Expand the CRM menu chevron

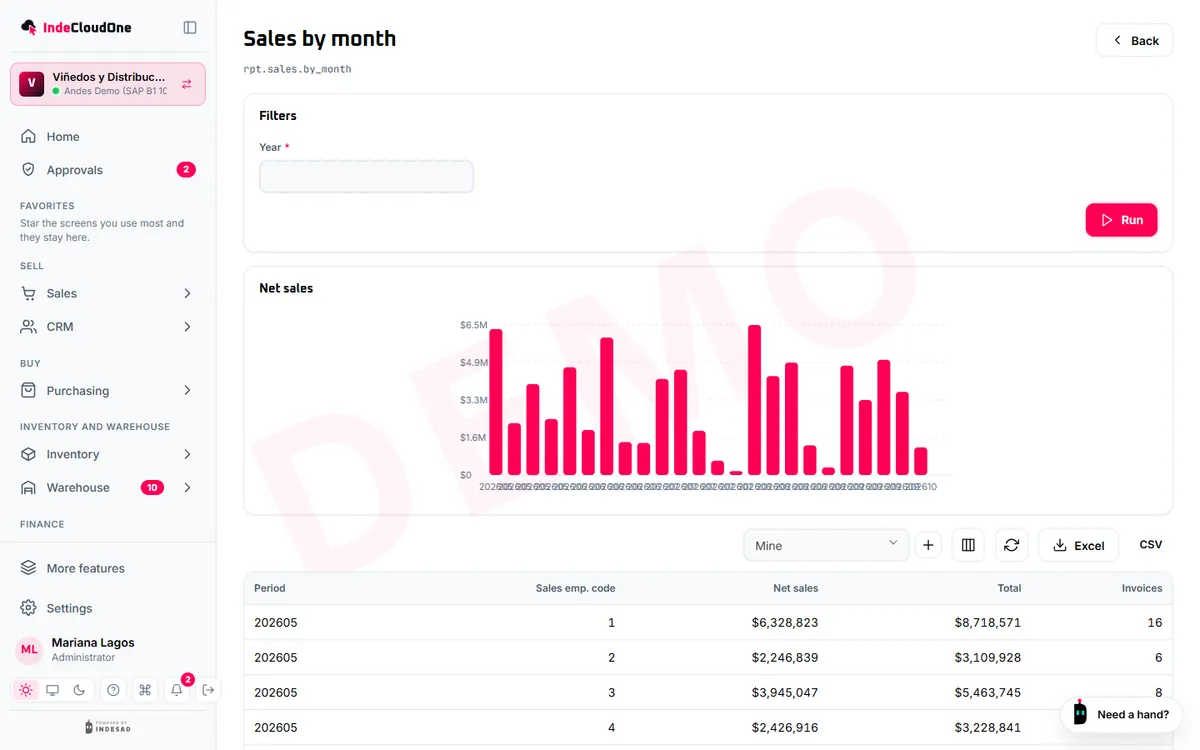(x=187, y=327)
